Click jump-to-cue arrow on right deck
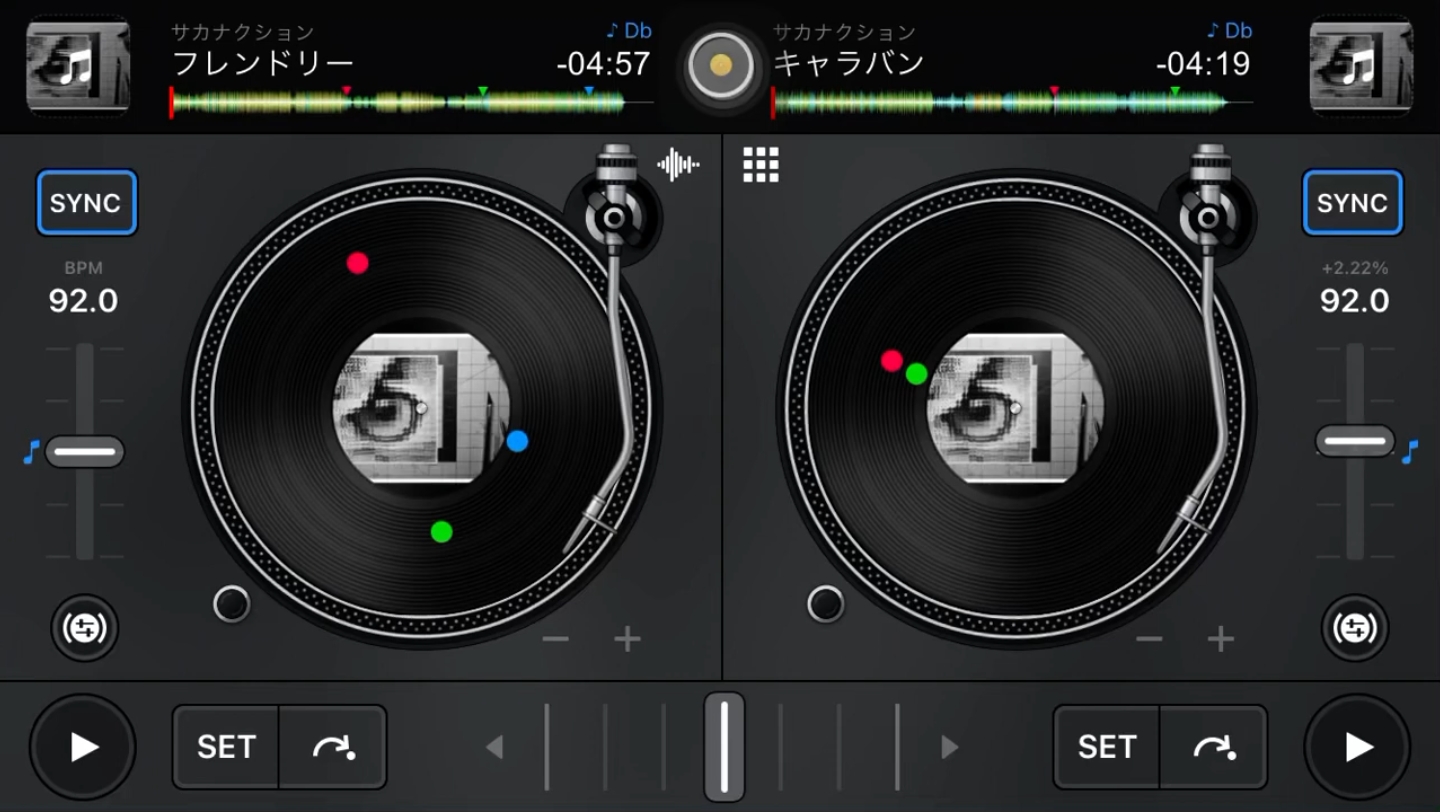1440x812 pixels. tap(1213, 747)
